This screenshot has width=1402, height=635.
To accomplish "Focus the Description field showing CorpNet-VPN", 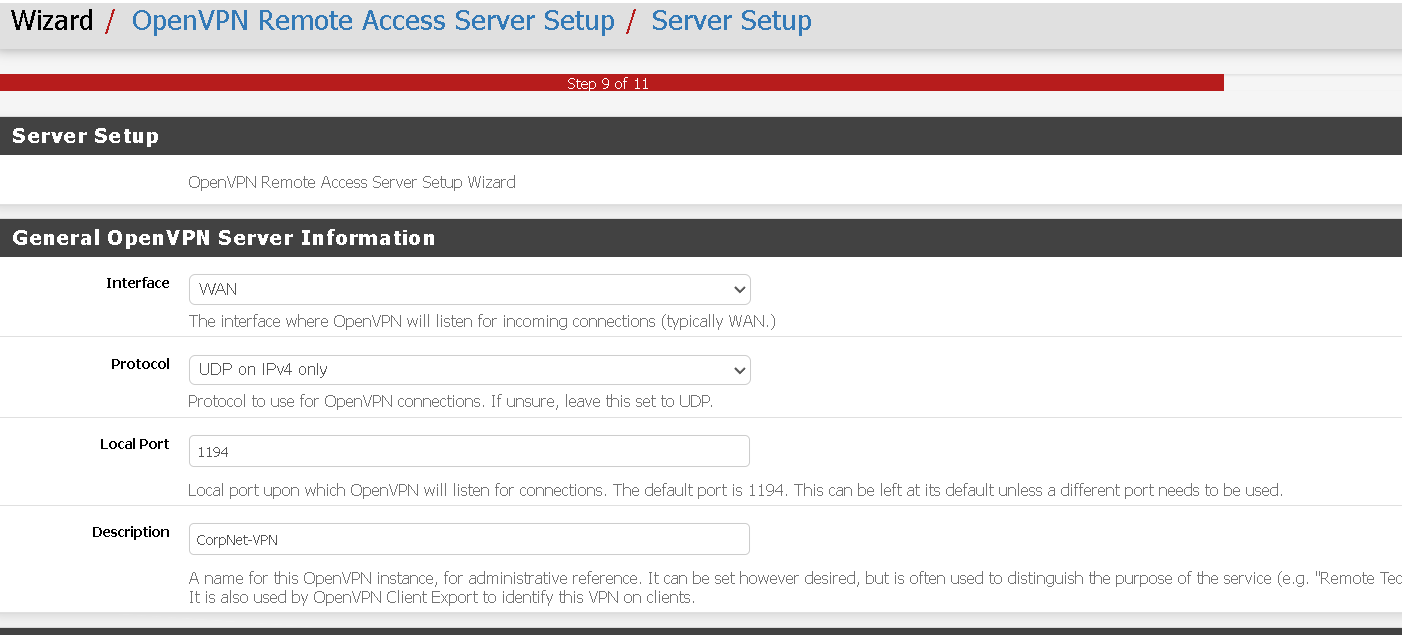I will [x=468, y=538].
